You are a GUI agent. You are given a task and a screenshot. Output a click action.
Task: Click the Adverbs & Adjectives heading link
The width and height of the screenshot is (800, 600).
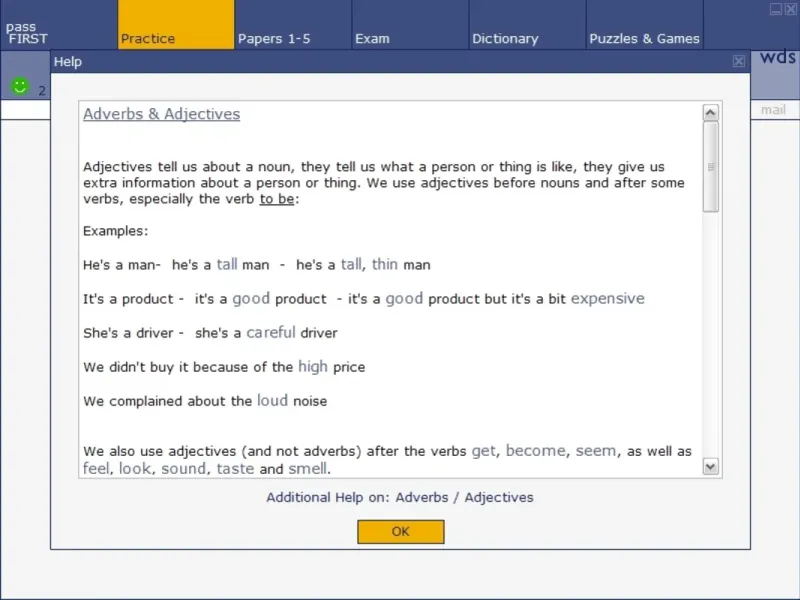(x=161, y=114)
